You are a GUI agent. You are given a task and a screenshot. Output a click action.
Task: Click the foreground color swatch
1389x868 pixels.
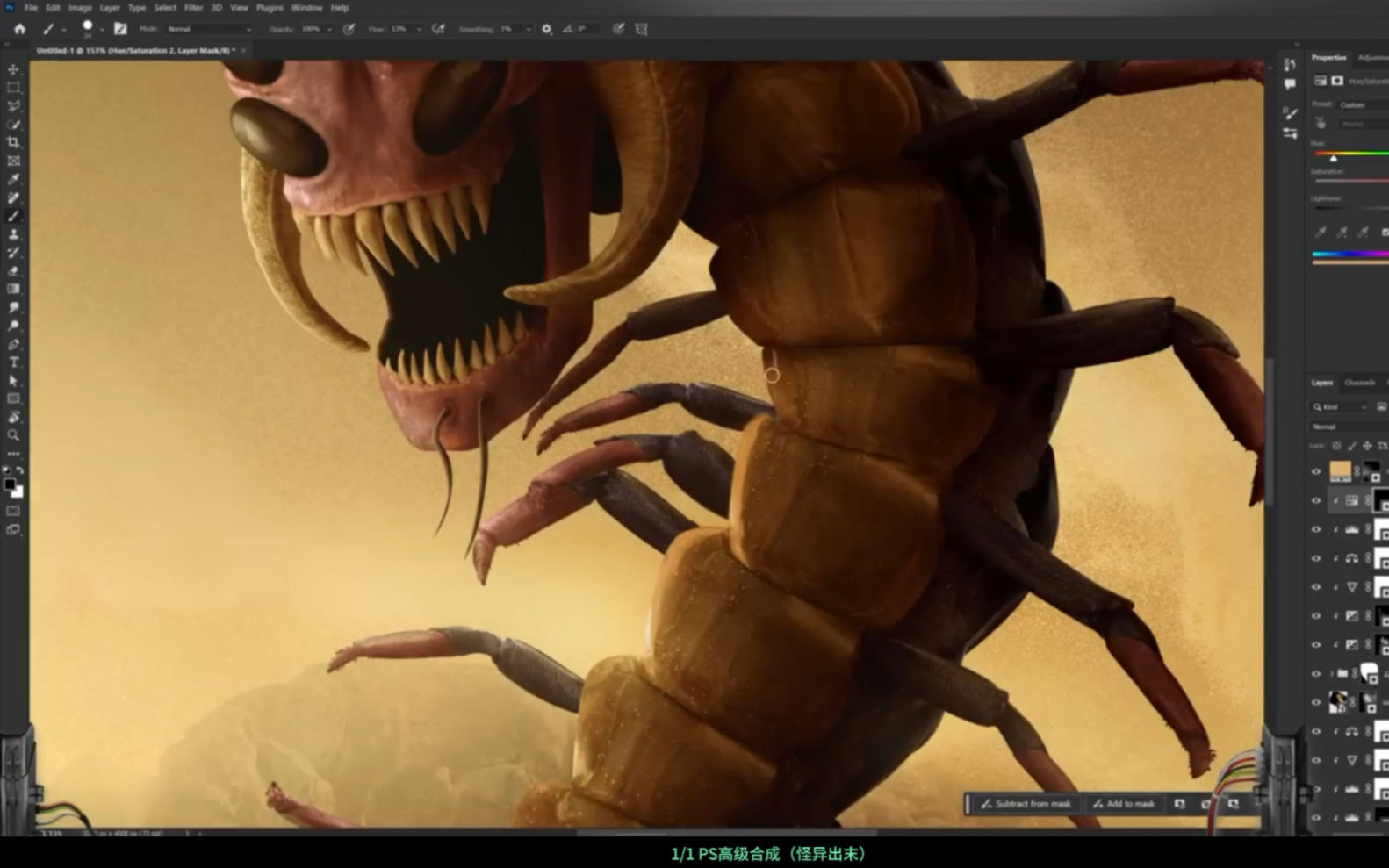click(10, 484)
